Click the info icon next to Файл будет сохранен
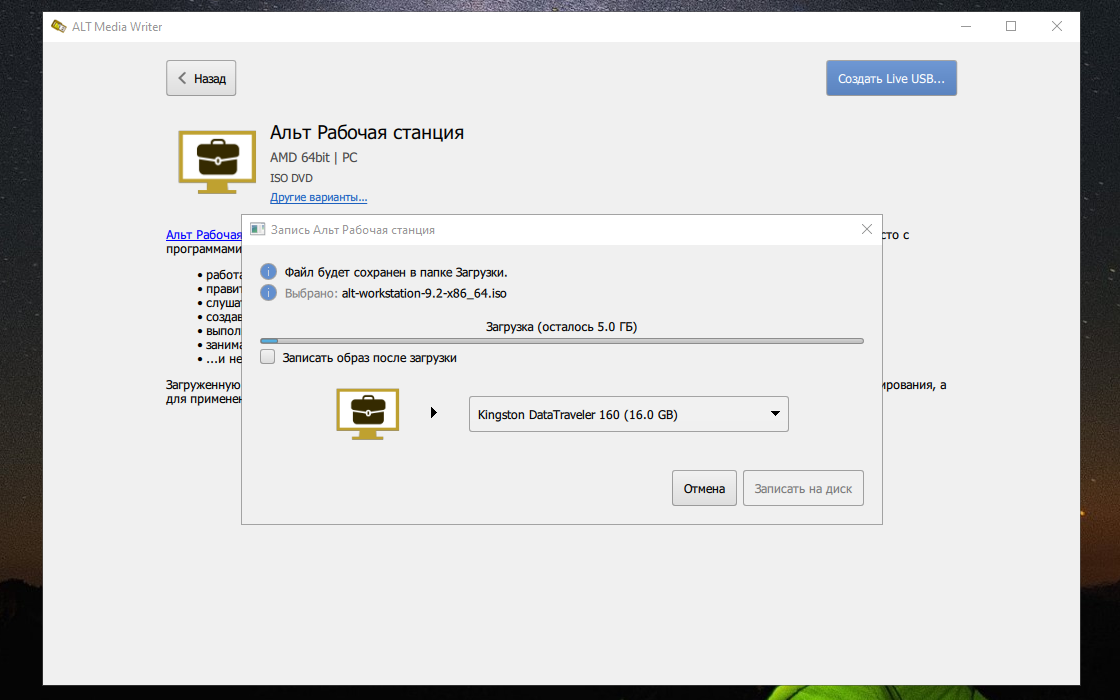 click(x=268, y=271)
